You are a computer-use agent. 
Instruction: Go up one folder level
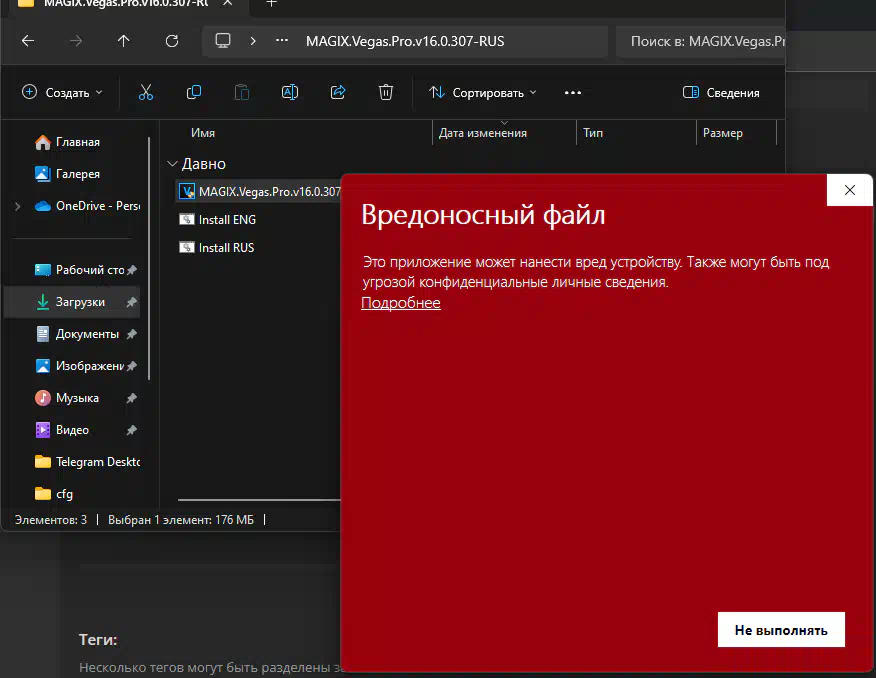123,41
